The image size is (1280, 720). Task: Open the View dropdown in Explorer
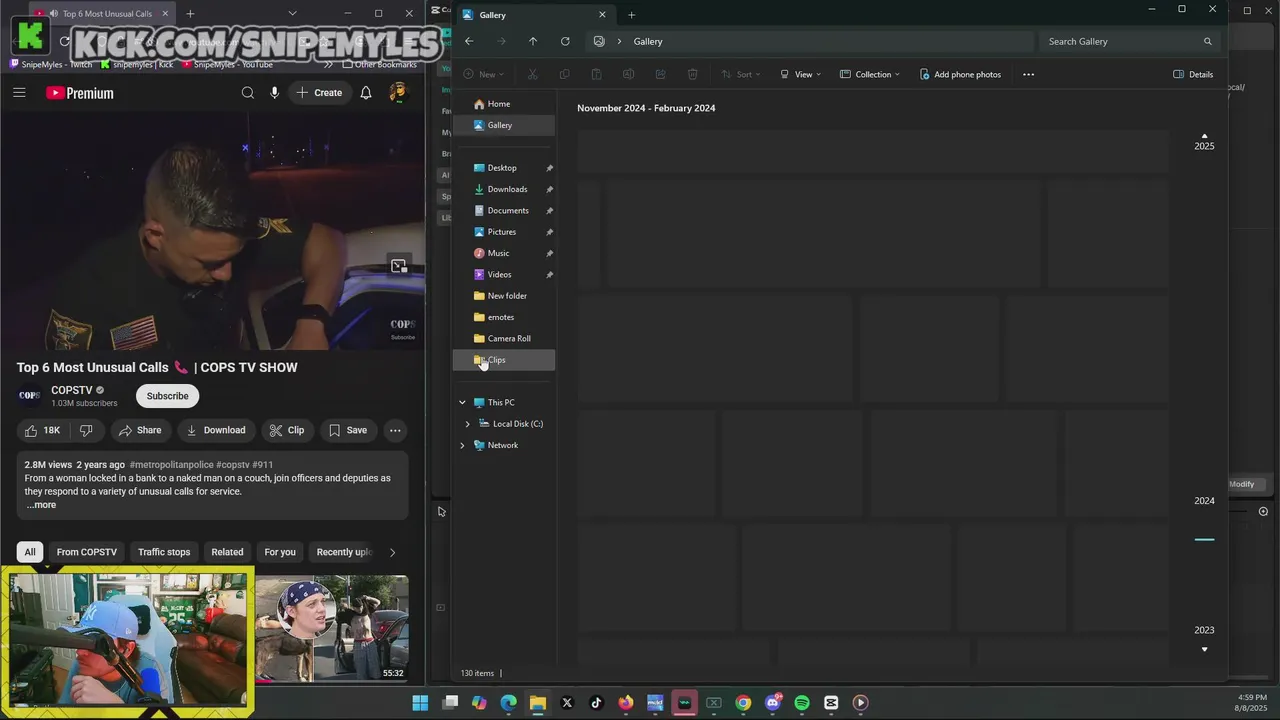point(800,74)
